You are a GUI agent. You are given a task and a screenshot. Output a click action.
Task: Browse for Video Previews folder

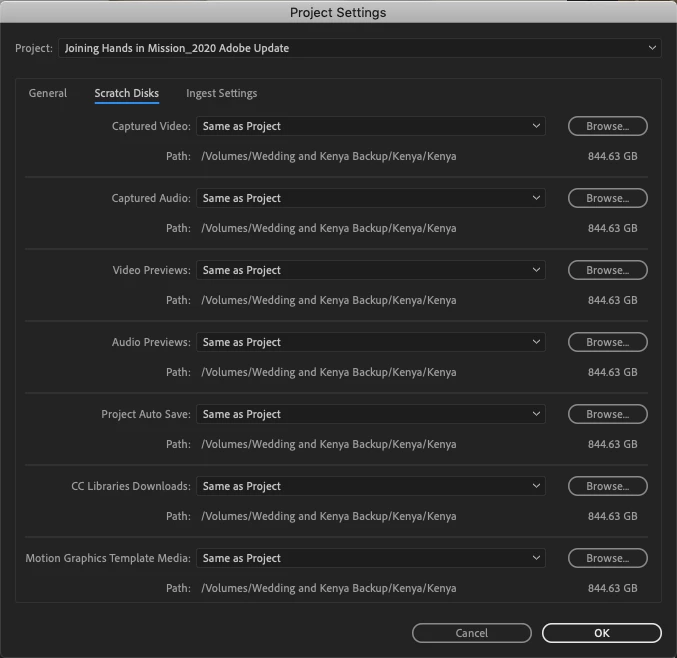[x=607, y=270]
